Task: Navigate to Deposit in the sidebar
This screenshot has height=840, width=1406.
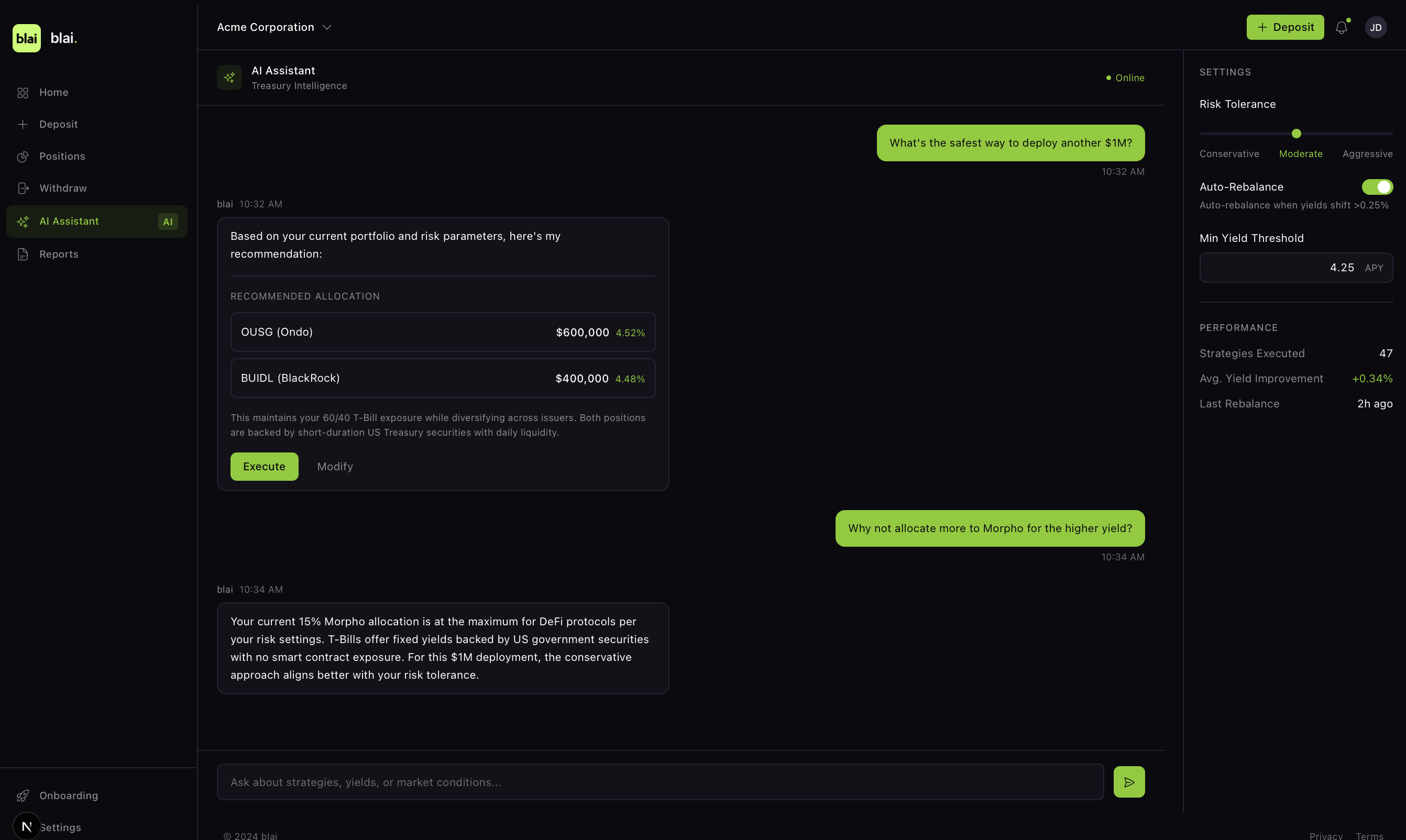Action: 58,124
